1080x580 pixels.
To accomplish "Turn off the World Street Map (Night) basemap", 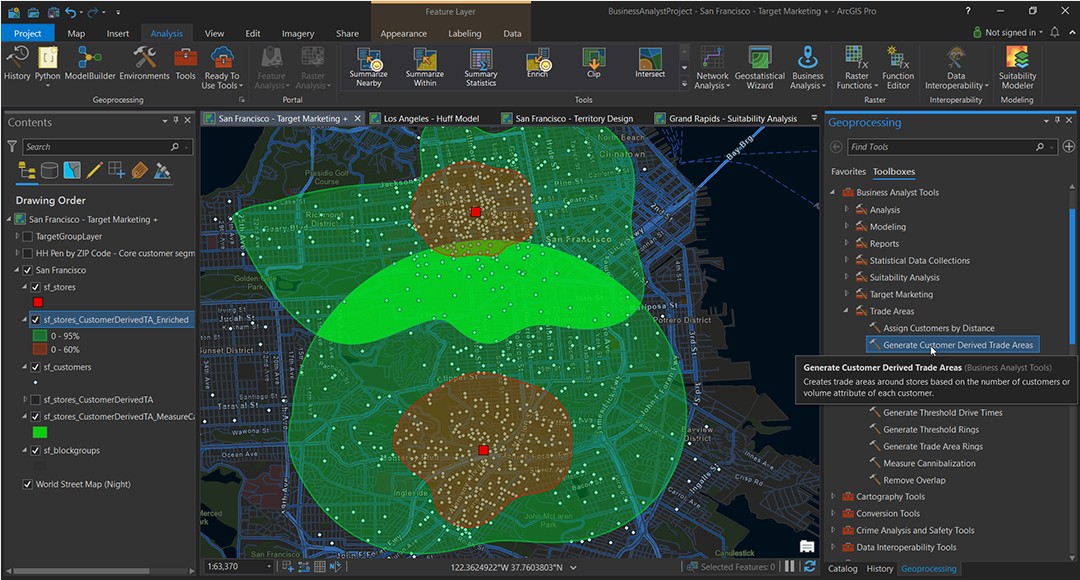I will (28, 484).
